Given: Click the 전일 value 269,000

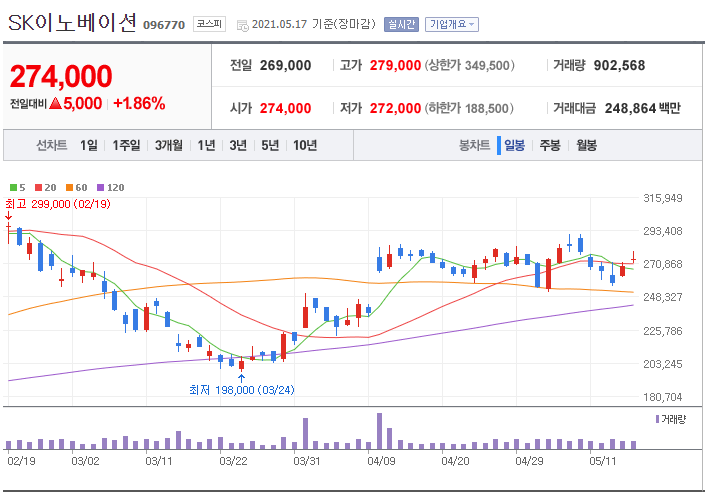Looking at the screenshot, I should click(x=286, y=66).
